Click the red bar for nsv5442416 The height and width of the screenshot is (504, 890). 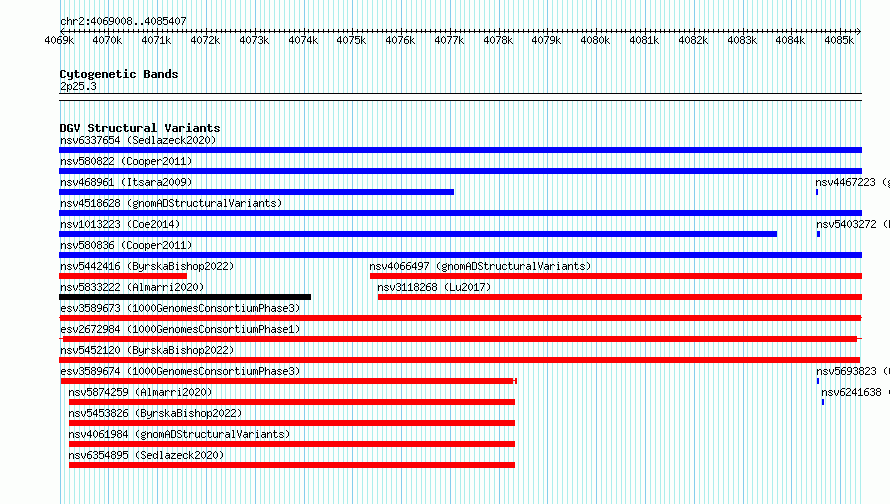point(123,276)
